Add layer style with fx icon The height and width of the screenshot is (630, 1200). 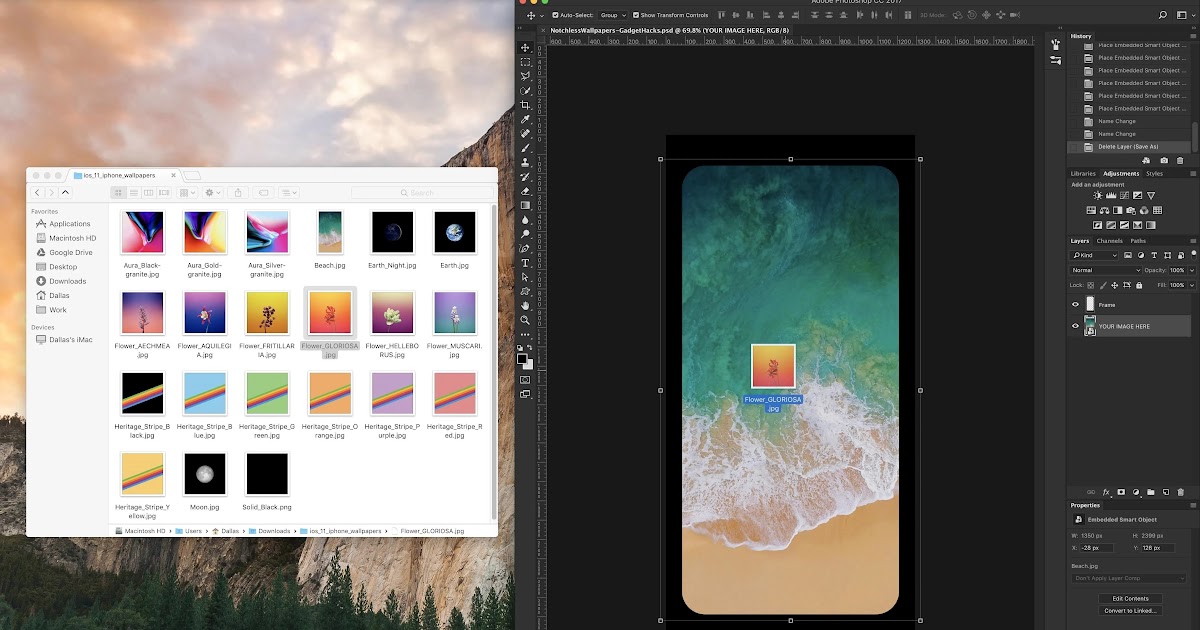(x=1106, y=492)
